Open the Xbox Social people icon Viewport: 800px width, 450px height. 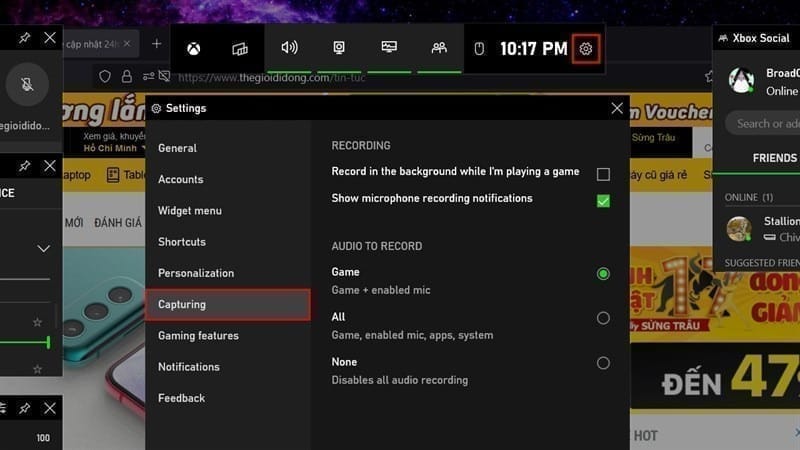pyautogui.click(x=439, y=48)
